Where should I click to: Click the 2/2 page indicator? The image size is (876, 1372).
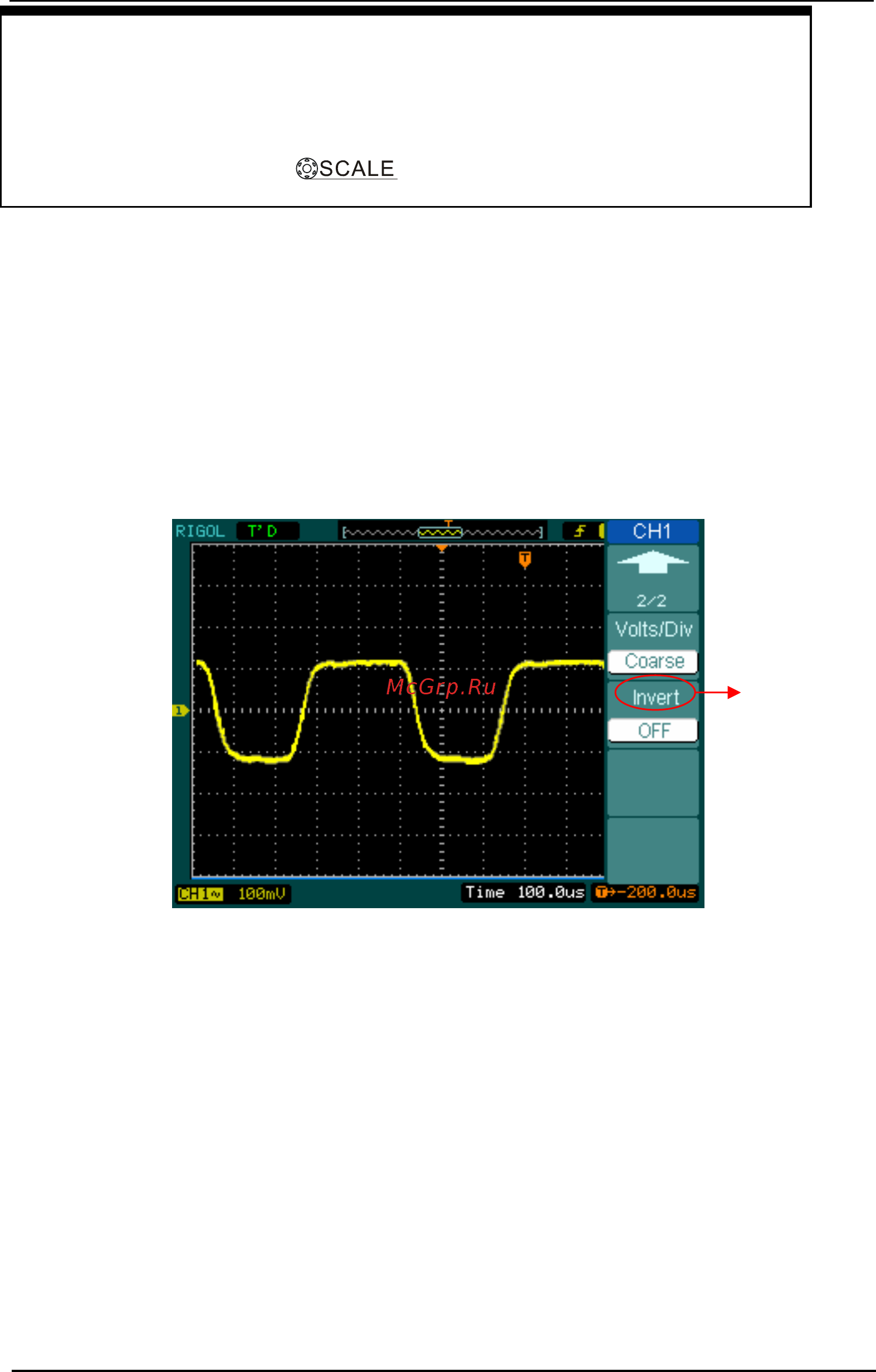coord(651,601)
